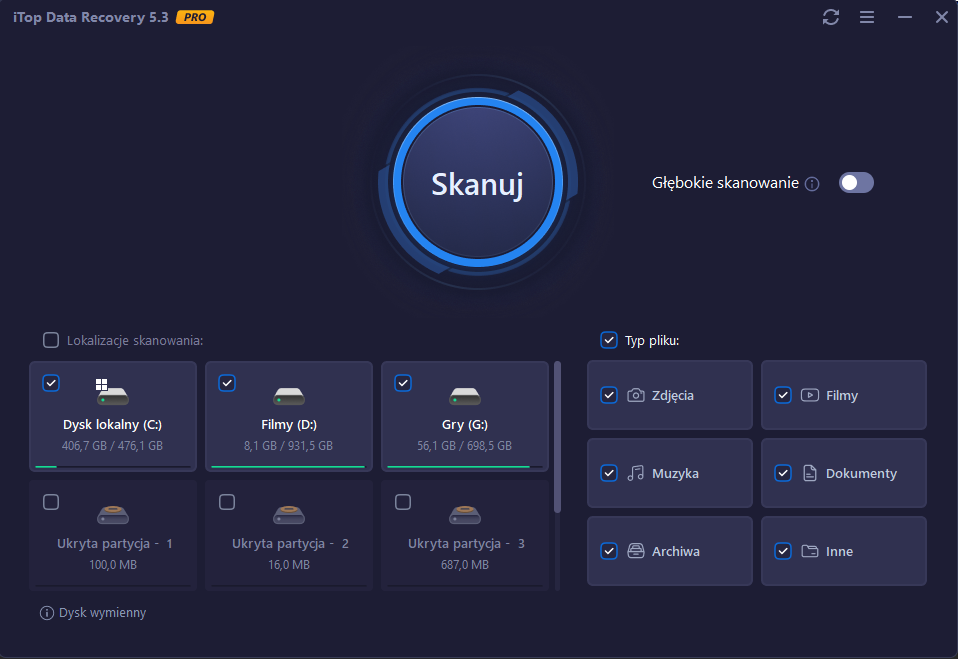Image resolution: width=958 pixels, height=659 pixels.
Task: Click the Ukryta partycja - 1 label
Action: (x=115, y=544)
